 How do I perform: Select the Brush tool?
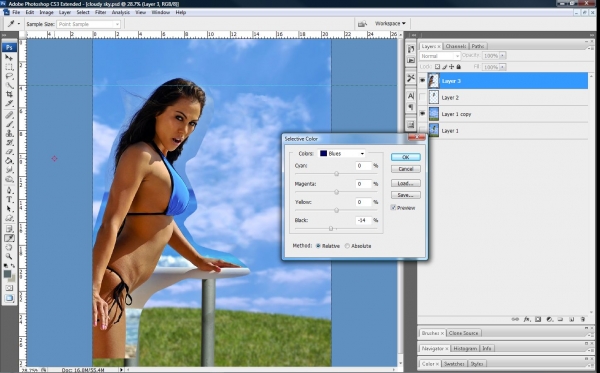9,124
